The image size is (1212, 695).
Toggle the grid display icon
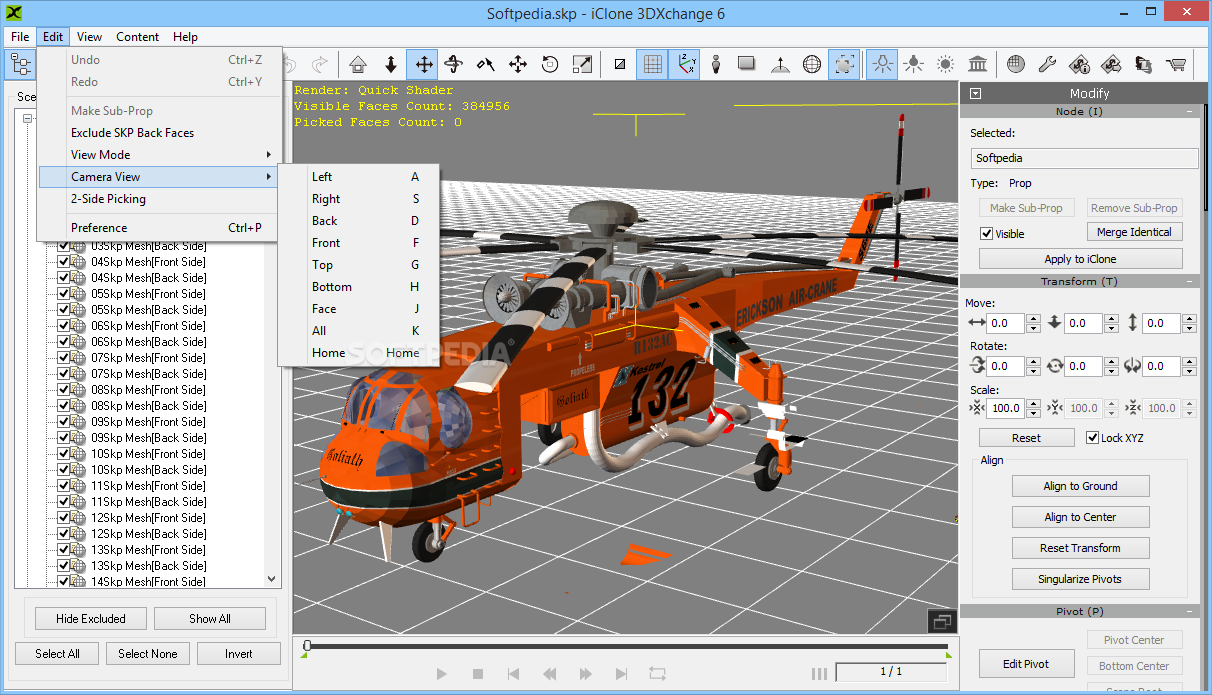[x=652, y=65]
